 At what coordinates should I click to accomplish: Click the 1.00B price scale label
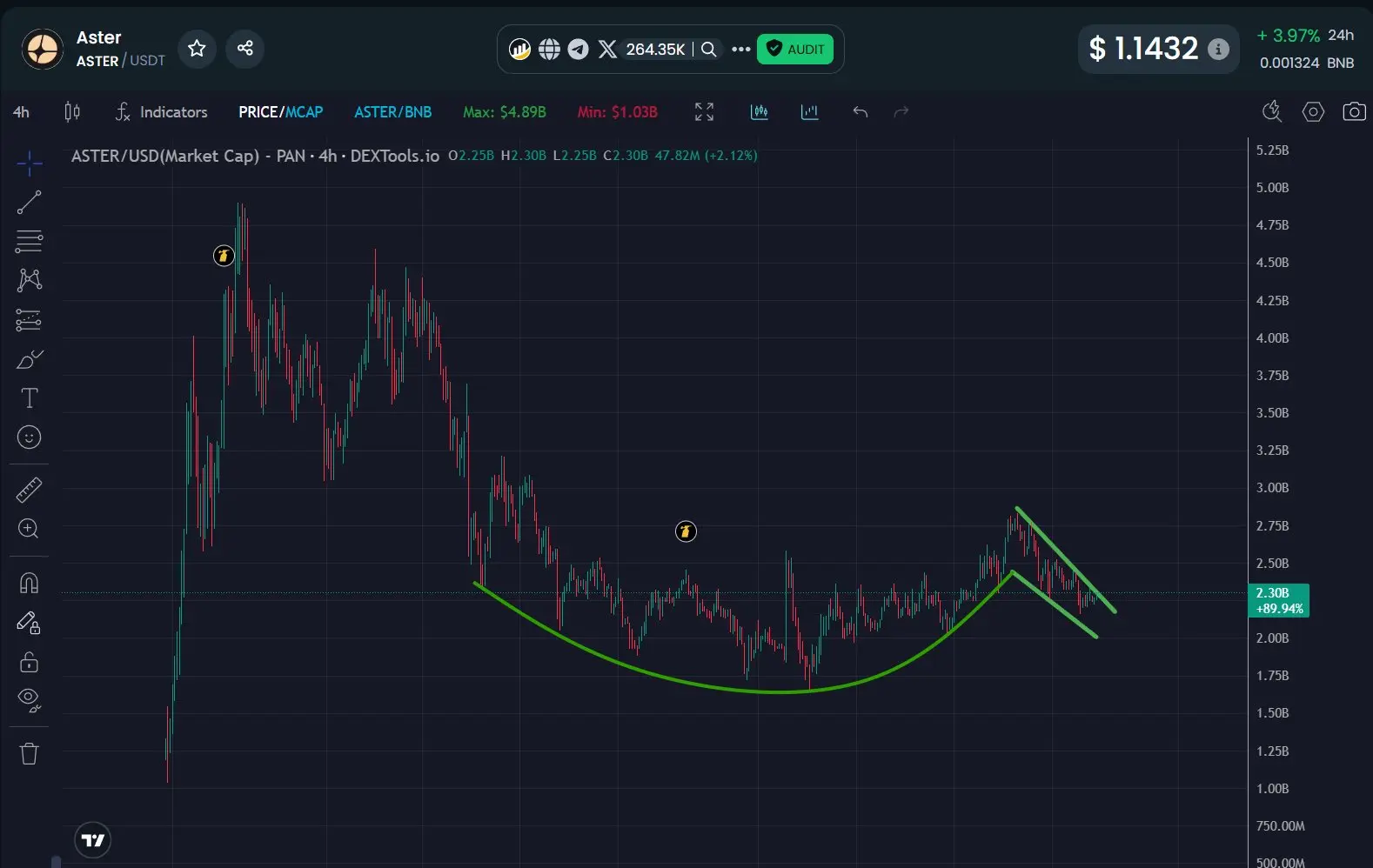point(1272,789)
